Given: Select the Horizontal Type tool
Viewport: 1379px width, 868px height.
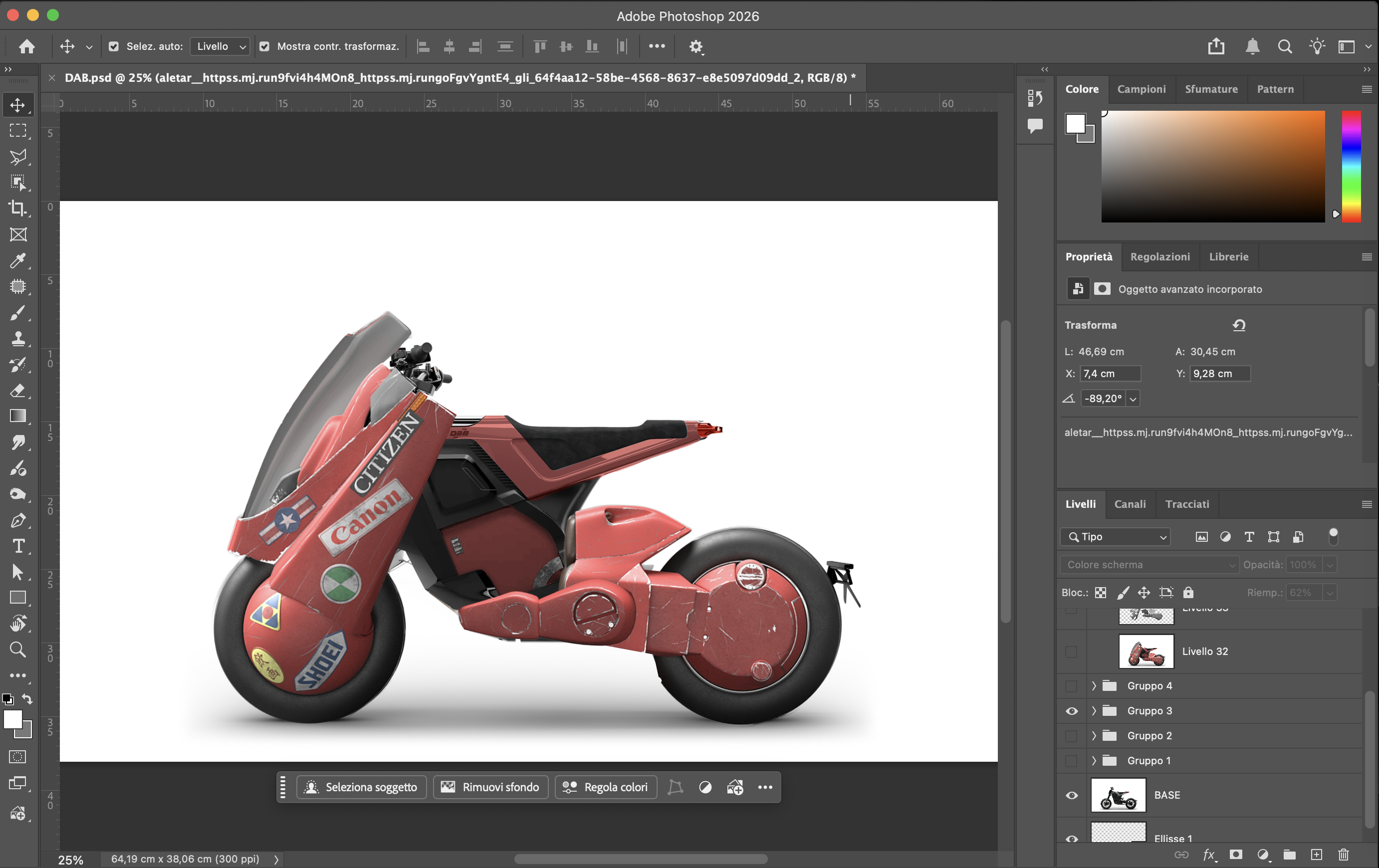Looking at the screenshot, I should click(x=18, y=546).
